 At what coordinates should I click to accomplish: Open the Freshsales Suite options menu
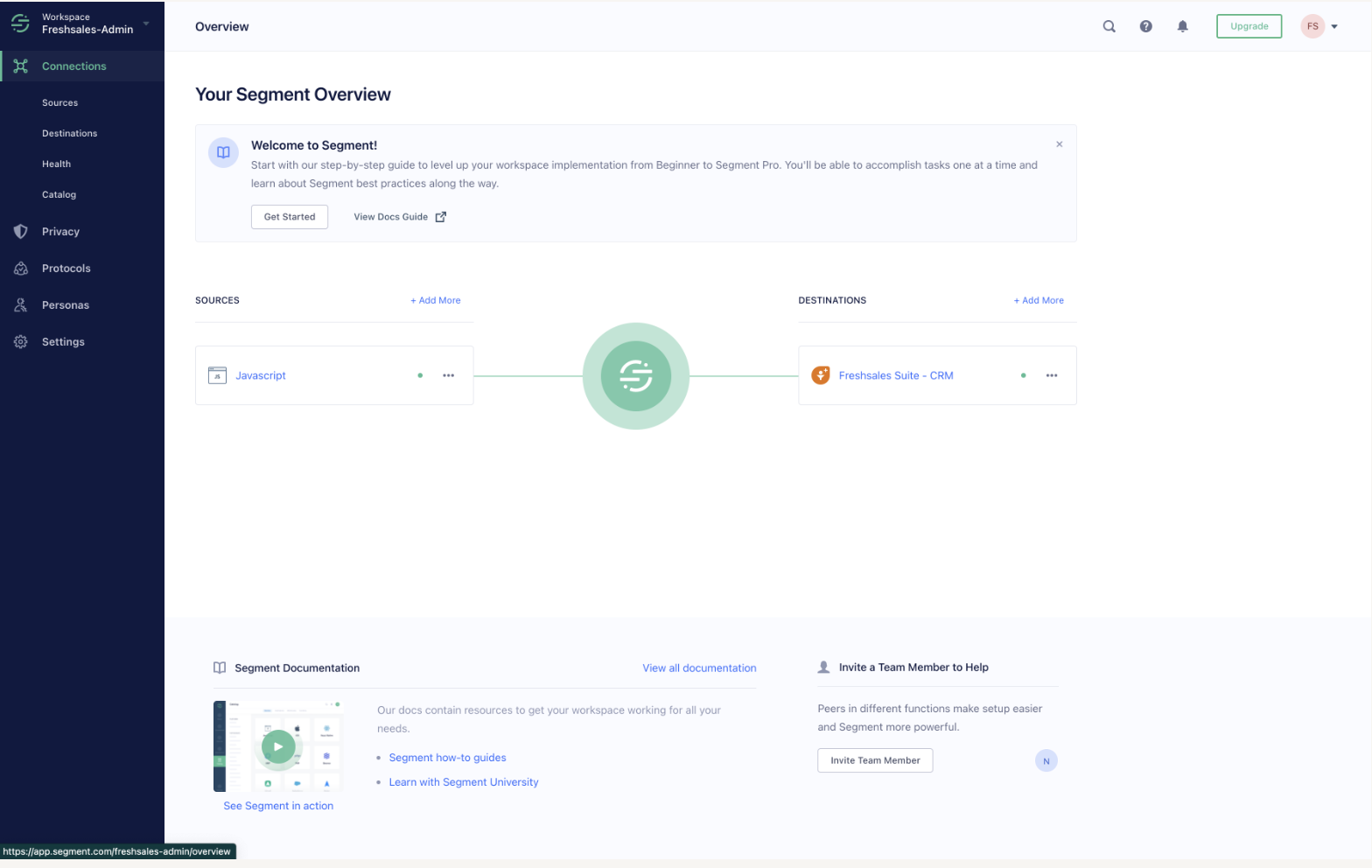click(1052, 375)
